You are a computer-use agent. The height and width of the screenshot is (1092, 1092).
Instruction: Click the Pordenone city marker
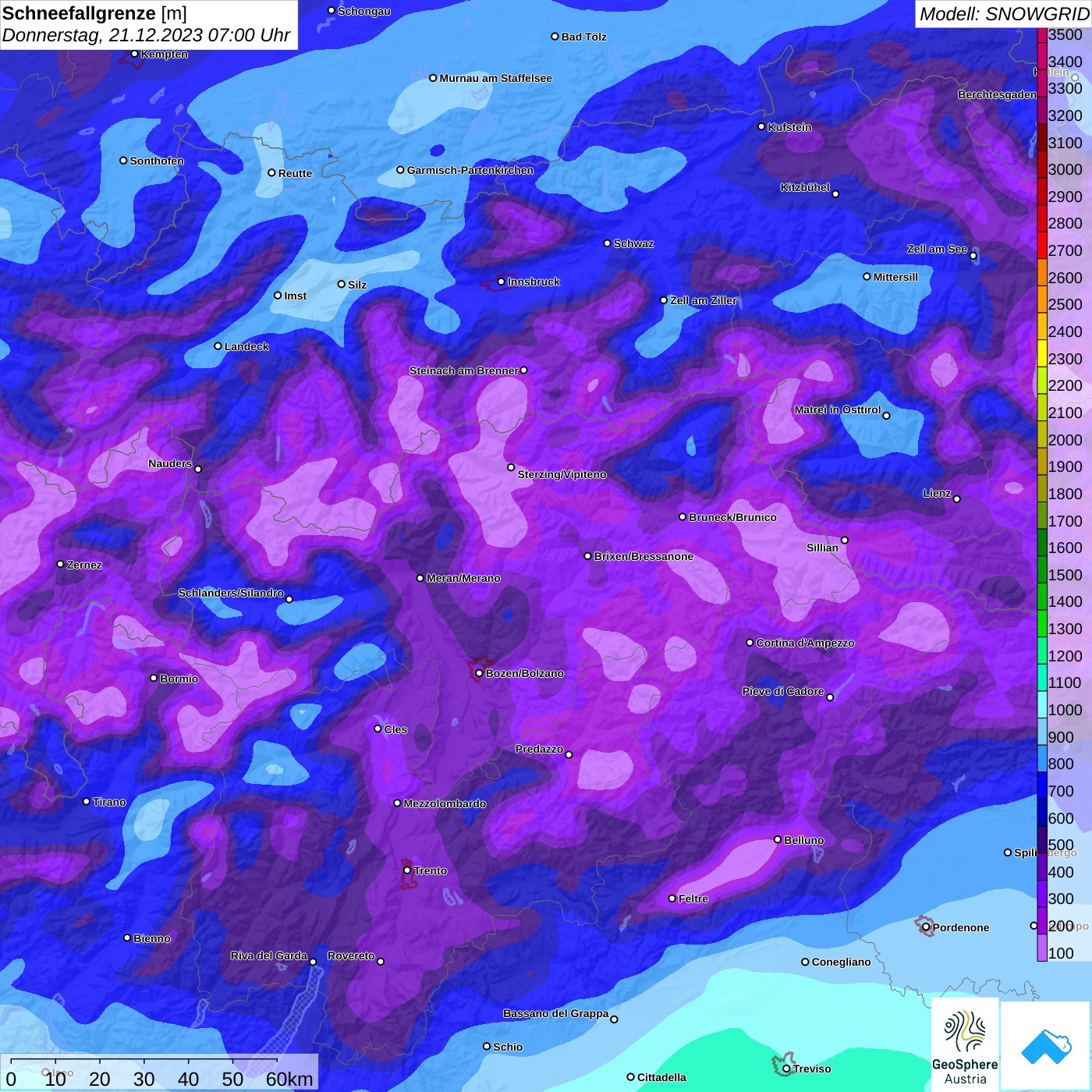tap(926, 927)
